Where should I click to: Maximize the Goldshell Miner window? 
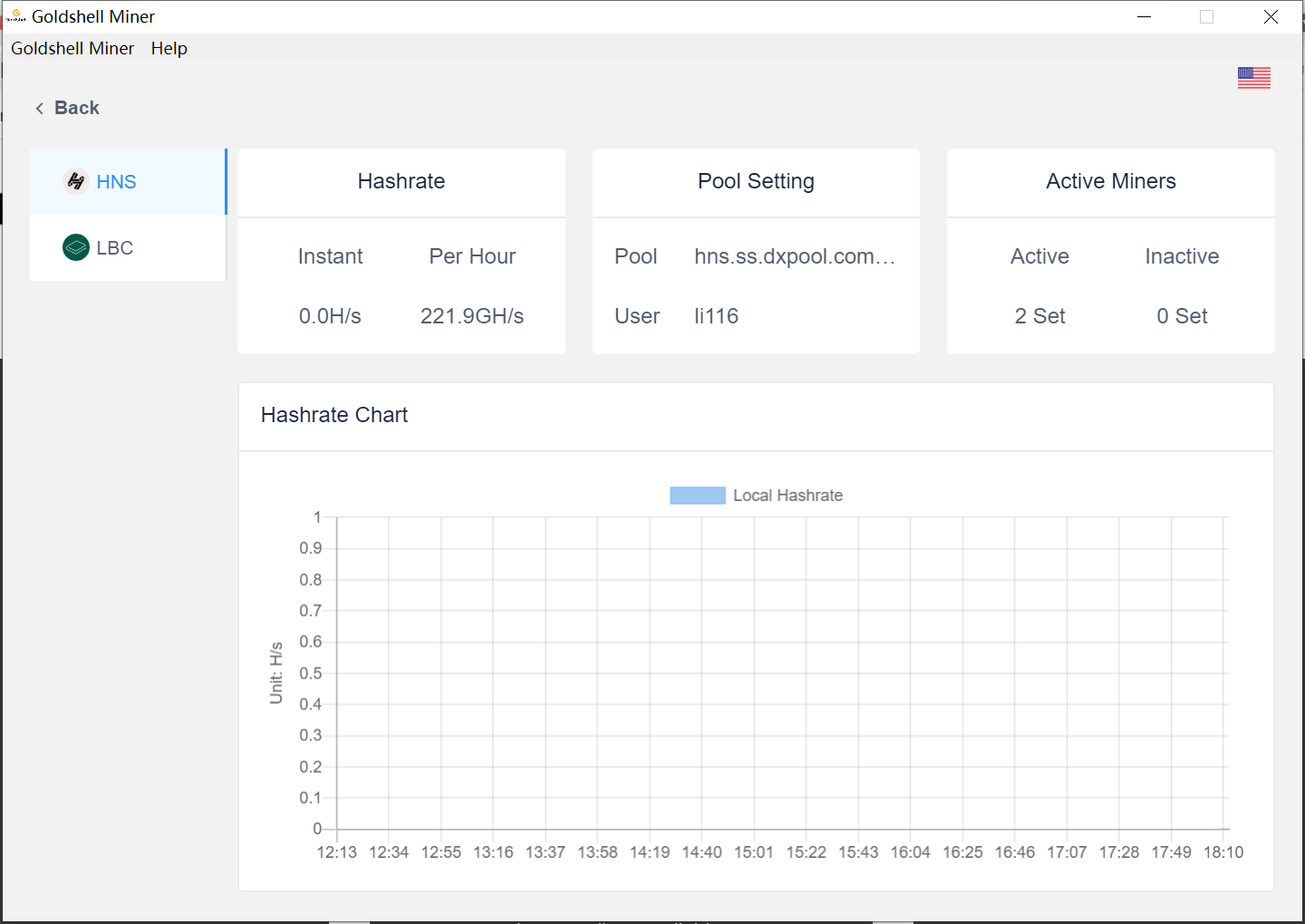[1206, 16]
